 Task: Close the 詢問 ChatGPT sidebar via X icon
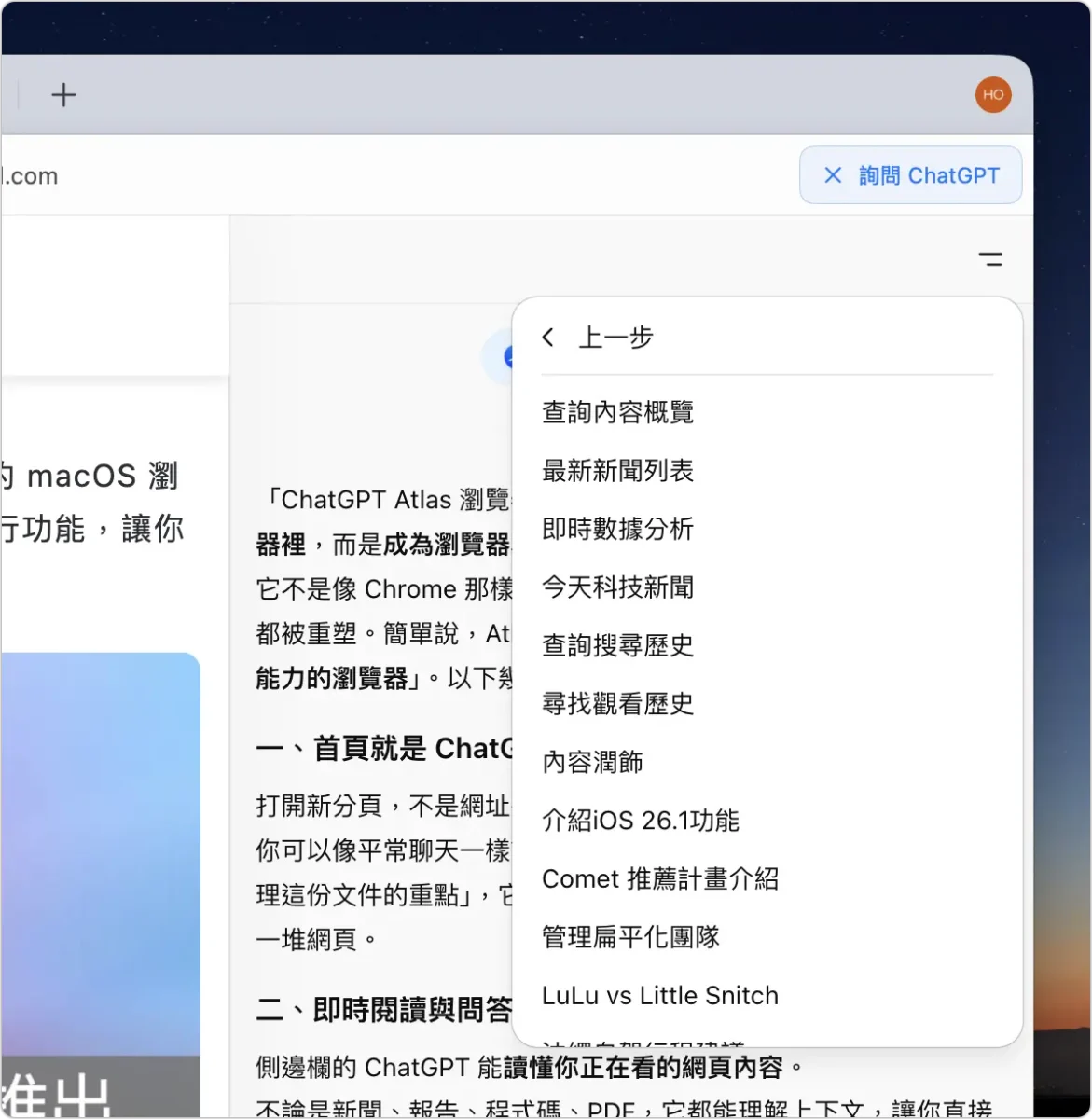pos(833,175)
